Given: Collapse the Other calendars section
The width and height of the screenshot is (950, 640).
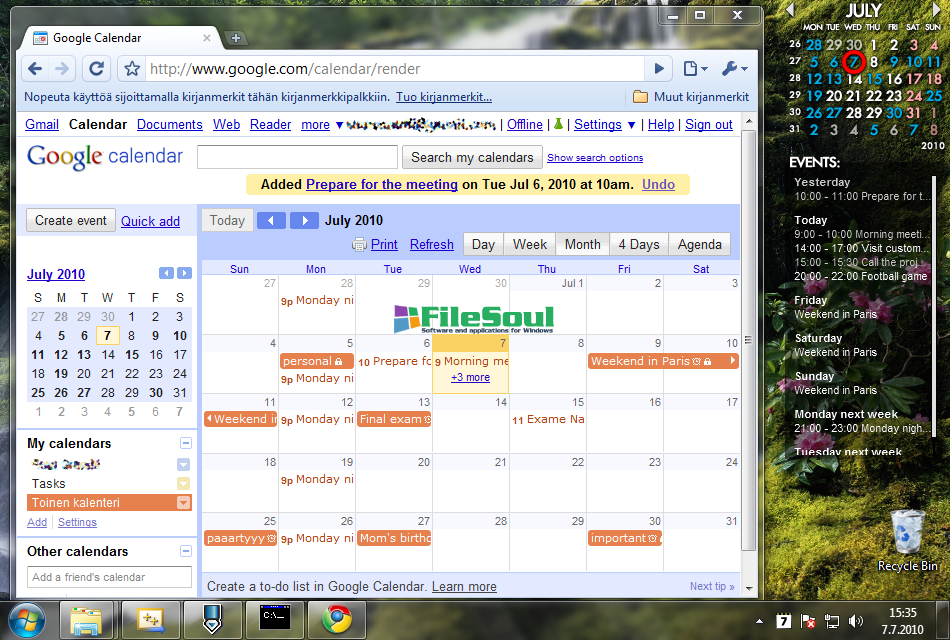Looking at the screenshot, I should tap(185, 551).
